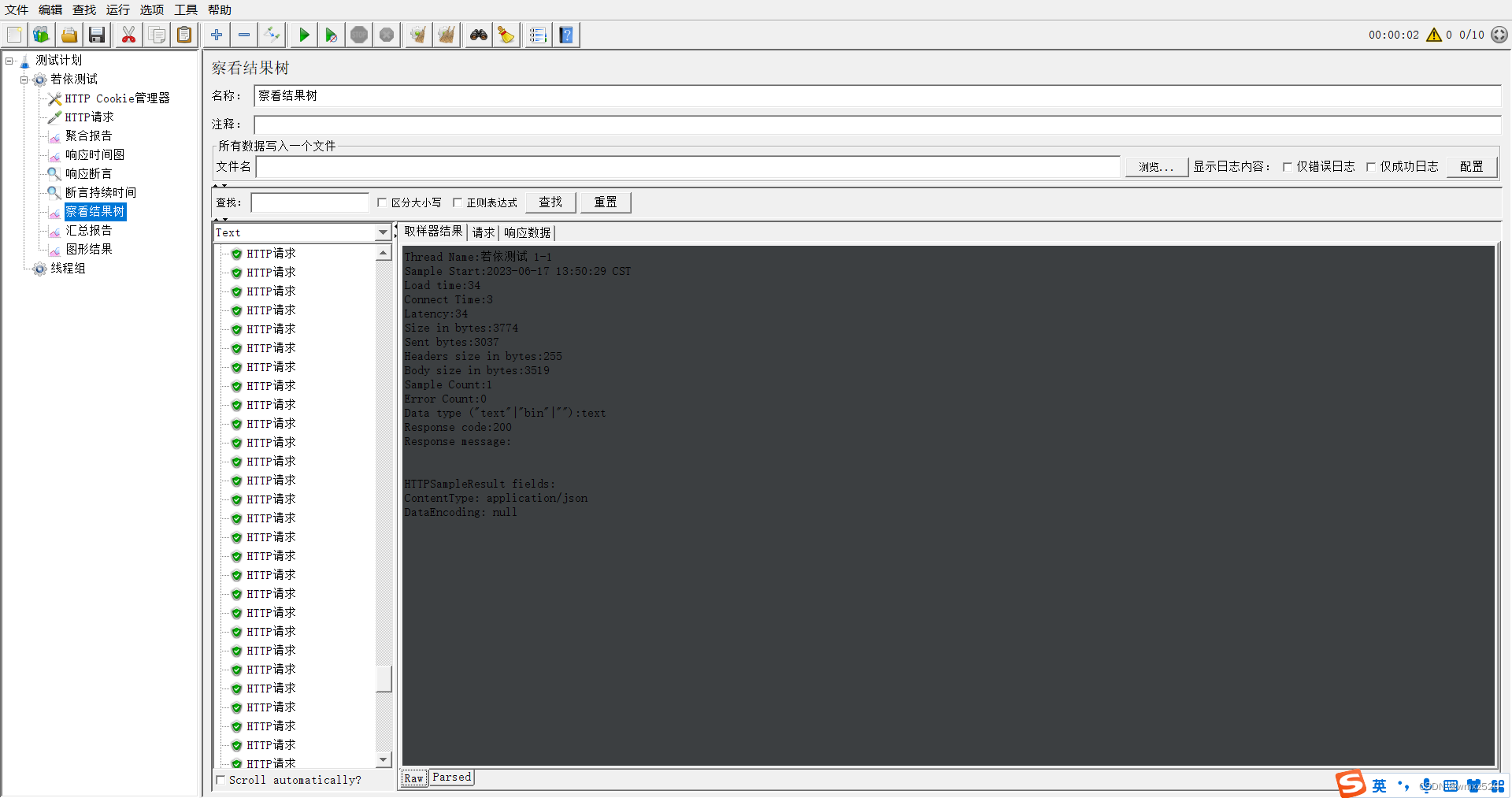Click the Clear results broom icon
Image resolution: width=1512 pixels, height=798 pixels.
419,35
